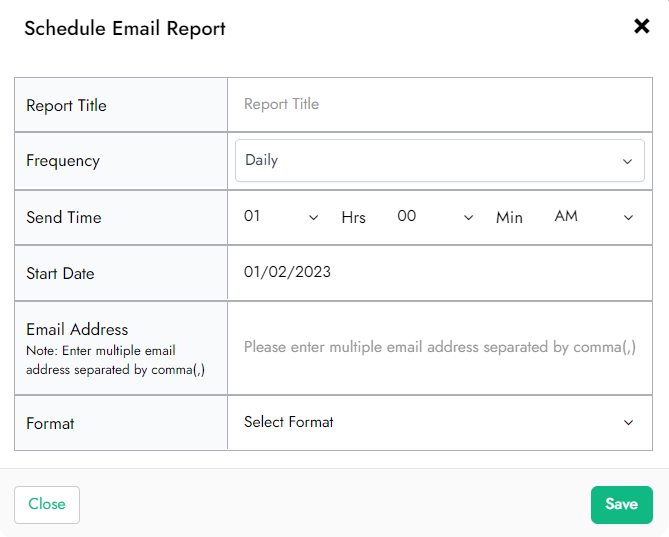Image resolution: width=669 pixels, height=537 pixels.
Task: Click the chevron beside the hour value
Action: 313,217
